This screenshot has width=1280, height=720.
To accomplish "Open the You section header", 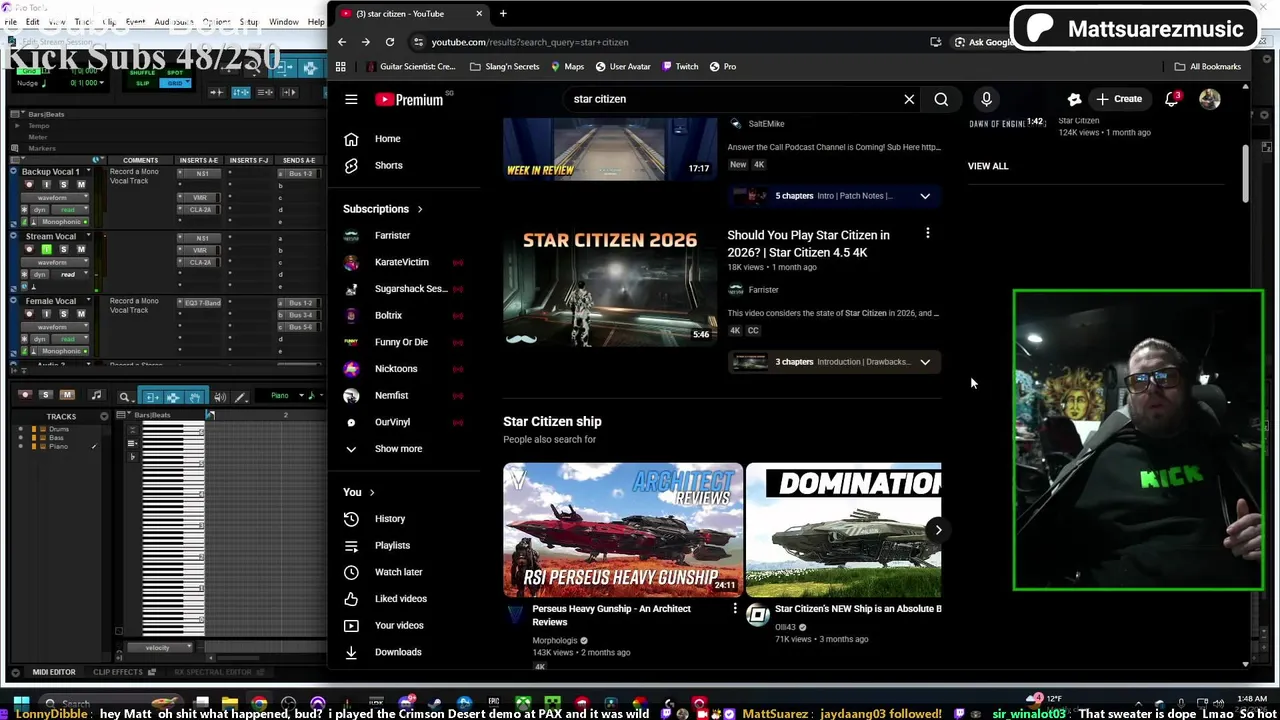I will click(358, 492).
